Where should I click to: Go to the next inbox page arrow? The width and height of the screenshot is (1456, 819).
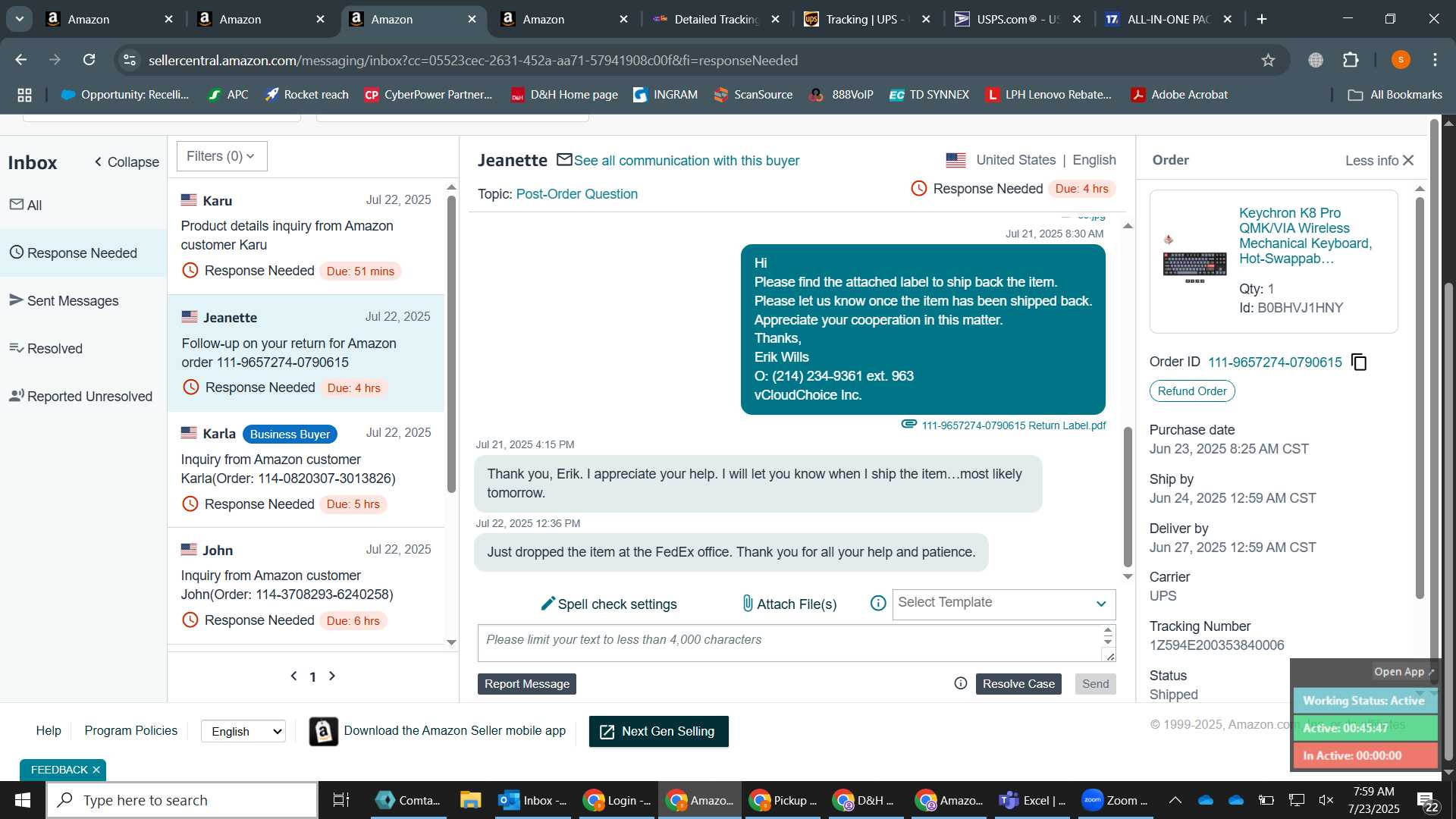pos(331,676)
